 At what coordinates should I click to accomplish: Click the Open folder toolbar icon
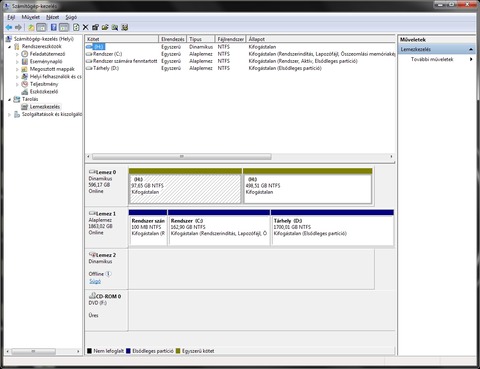105,27
